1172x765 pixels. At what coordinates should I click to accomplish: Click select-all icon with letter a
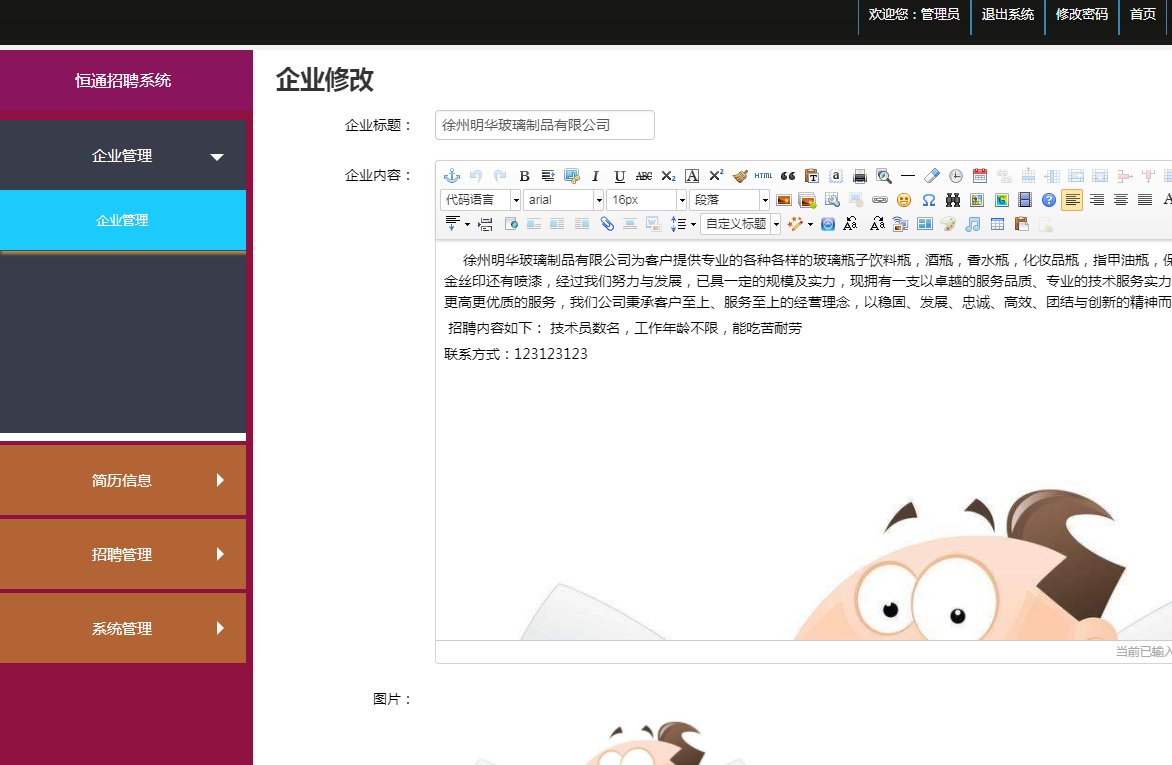836,176
